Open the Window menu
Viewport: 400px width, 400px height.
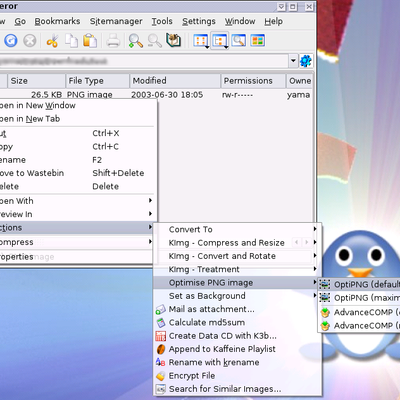coord(240,21)
